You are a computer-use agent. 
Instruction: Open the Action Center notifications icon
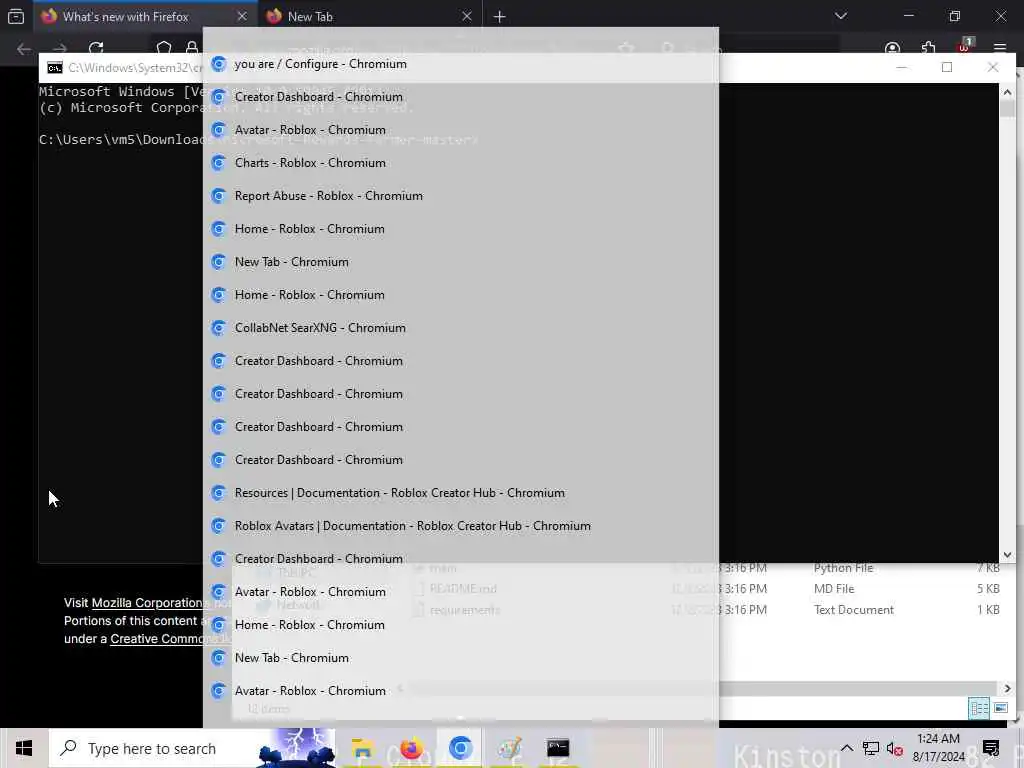coord(991,748)
